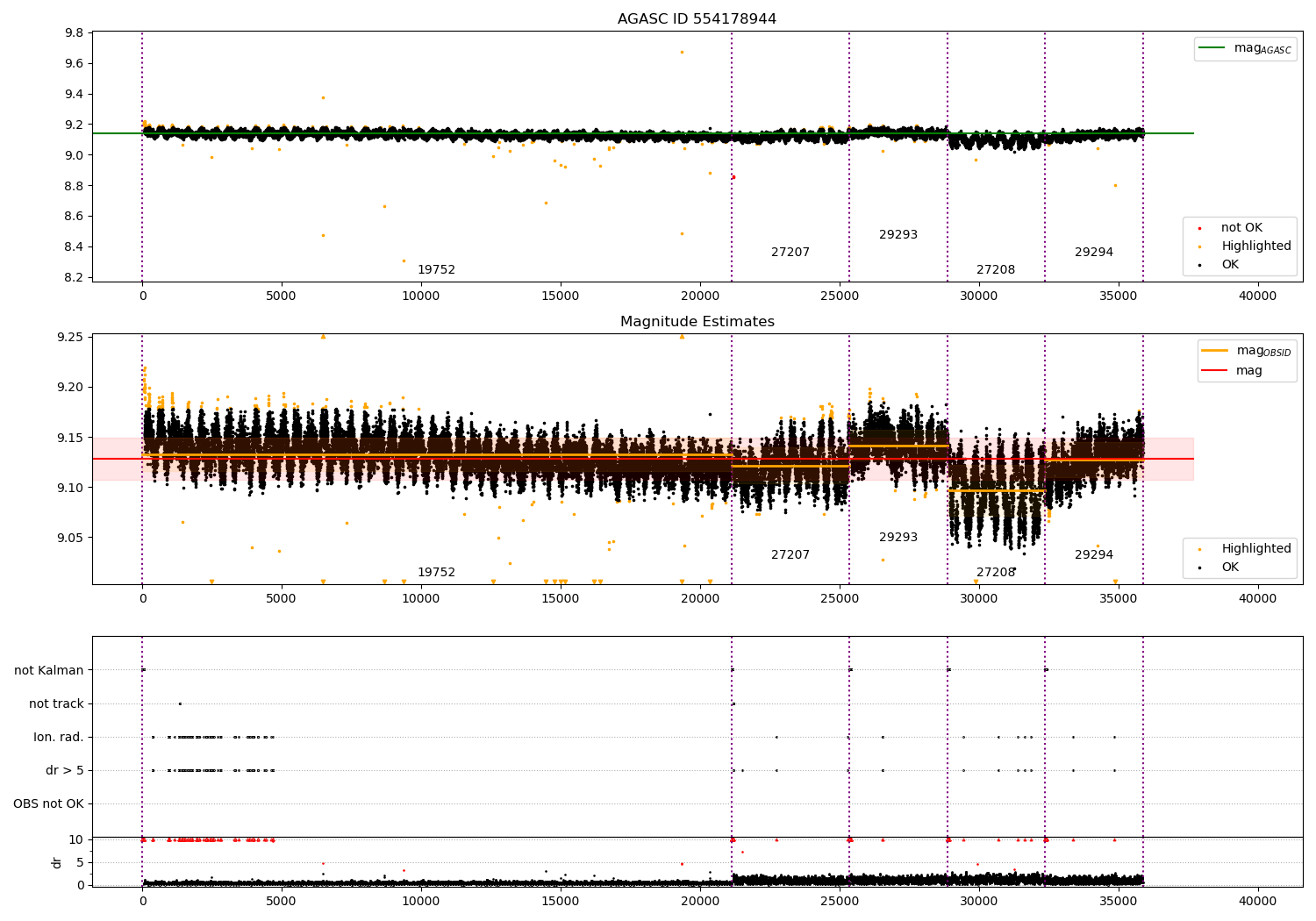The width and height of the screenshot is (1316, 921).
Task: Click the 'not track' row label
Action: [56, 704]
